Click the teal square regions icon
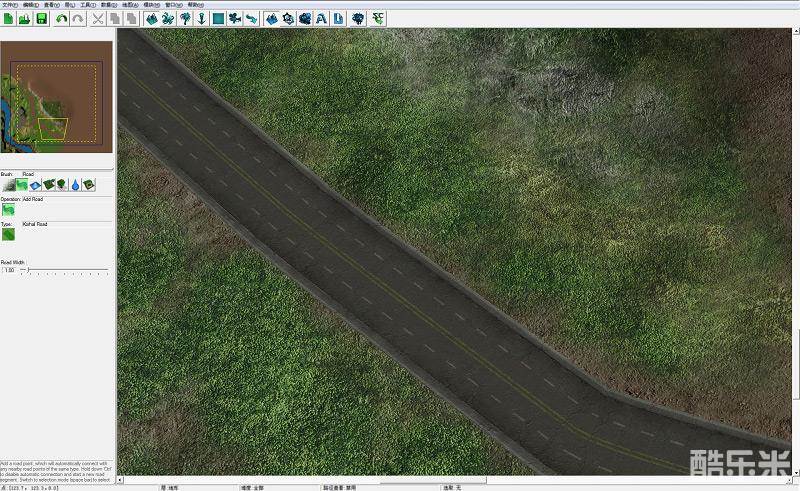Image resolution: width=800 pixels, height=491 pixels. pyautogui.click(x=218, y=18)
